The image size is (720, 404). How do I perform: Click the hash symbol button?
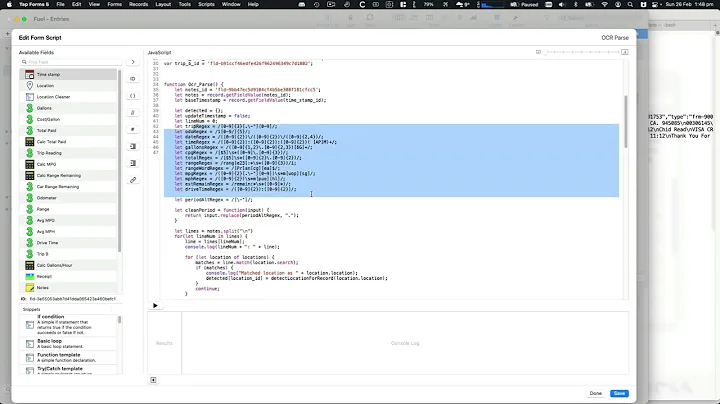(x=133, y=129)
